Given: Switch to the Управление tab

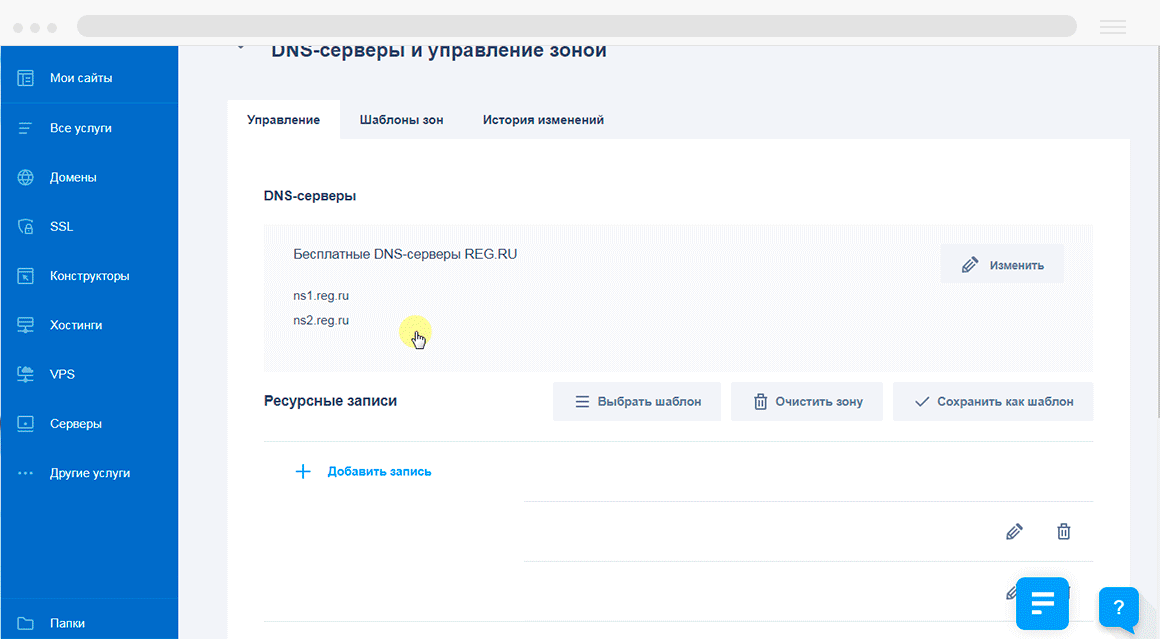Looking at the screenshot, I should click(x=283, y=120).
